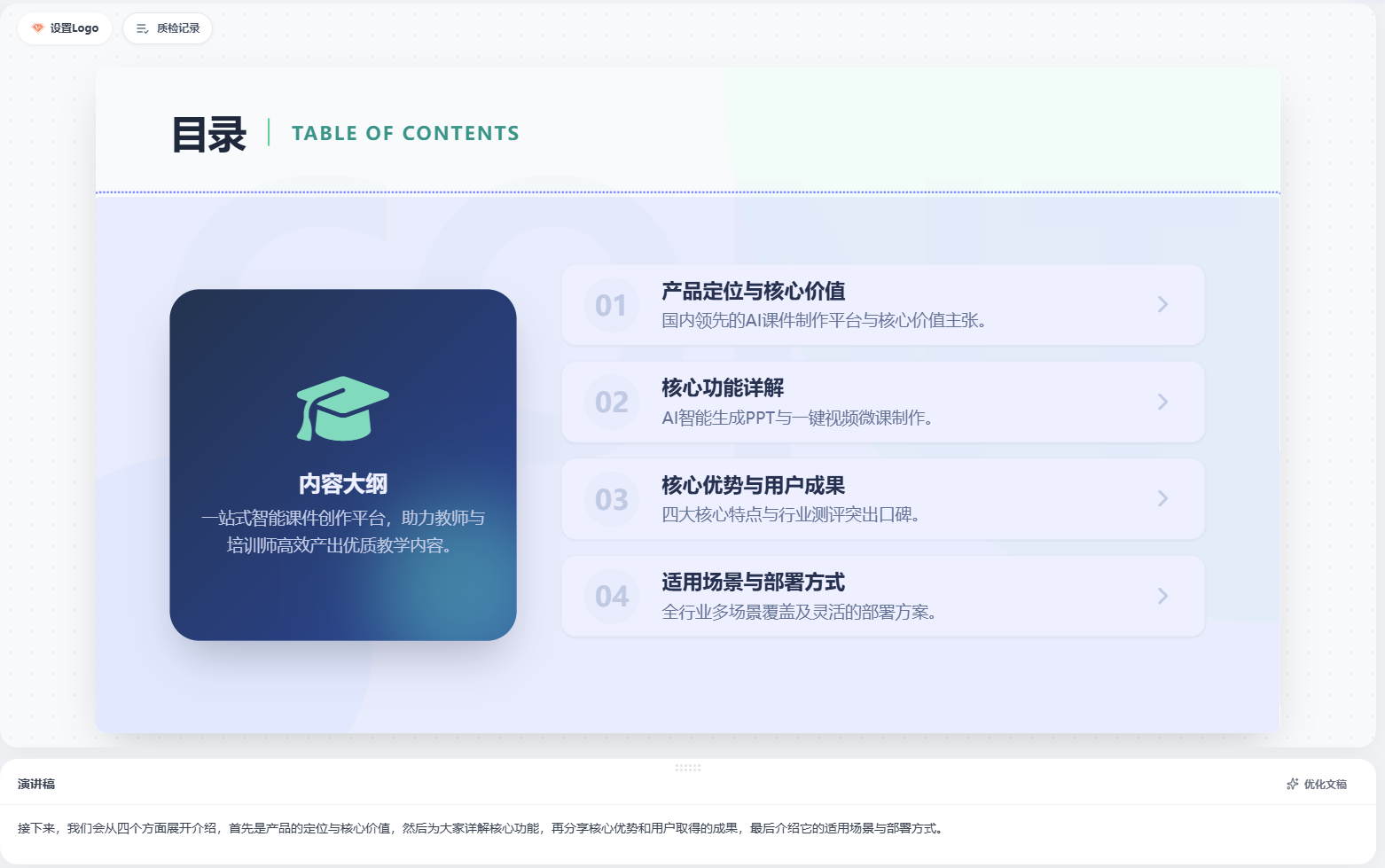Click the subtitle AI智能生成PPT与一键视频微课制作
Screen dimensions: 1385x868
tap(797, 418)
